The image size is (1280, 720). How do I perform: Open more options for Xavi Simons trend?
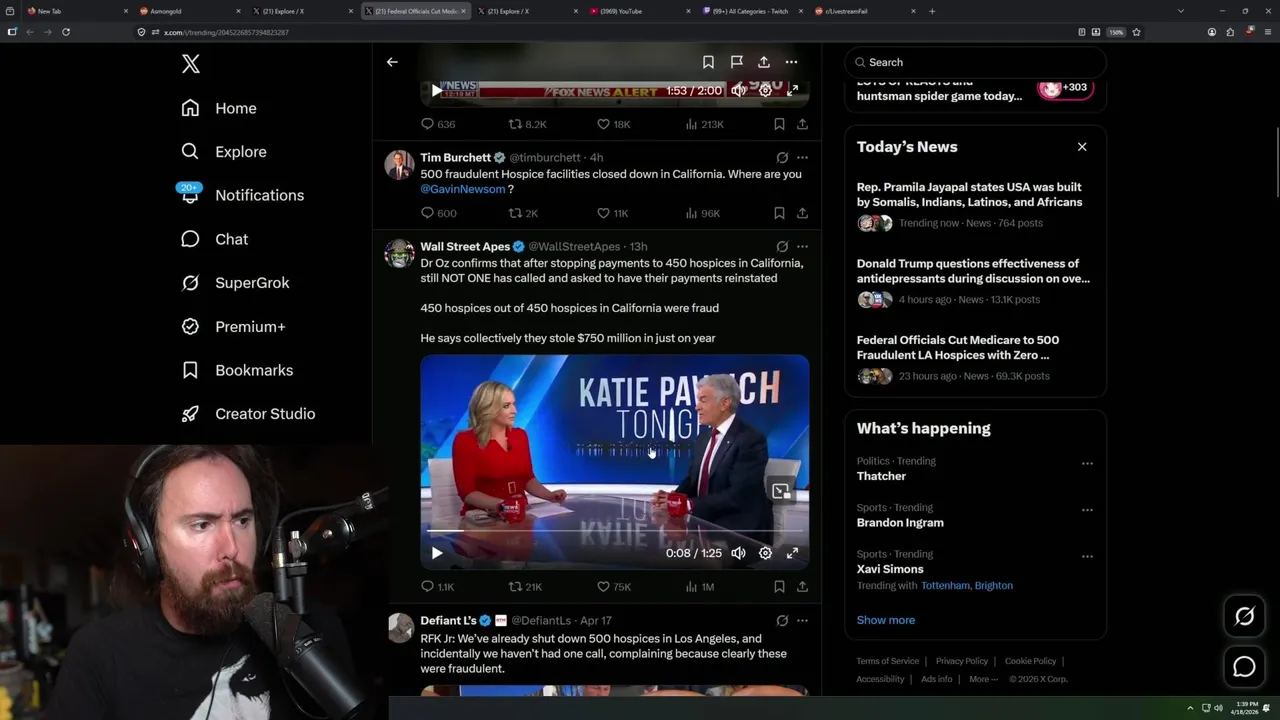[x=1087, y=556]
